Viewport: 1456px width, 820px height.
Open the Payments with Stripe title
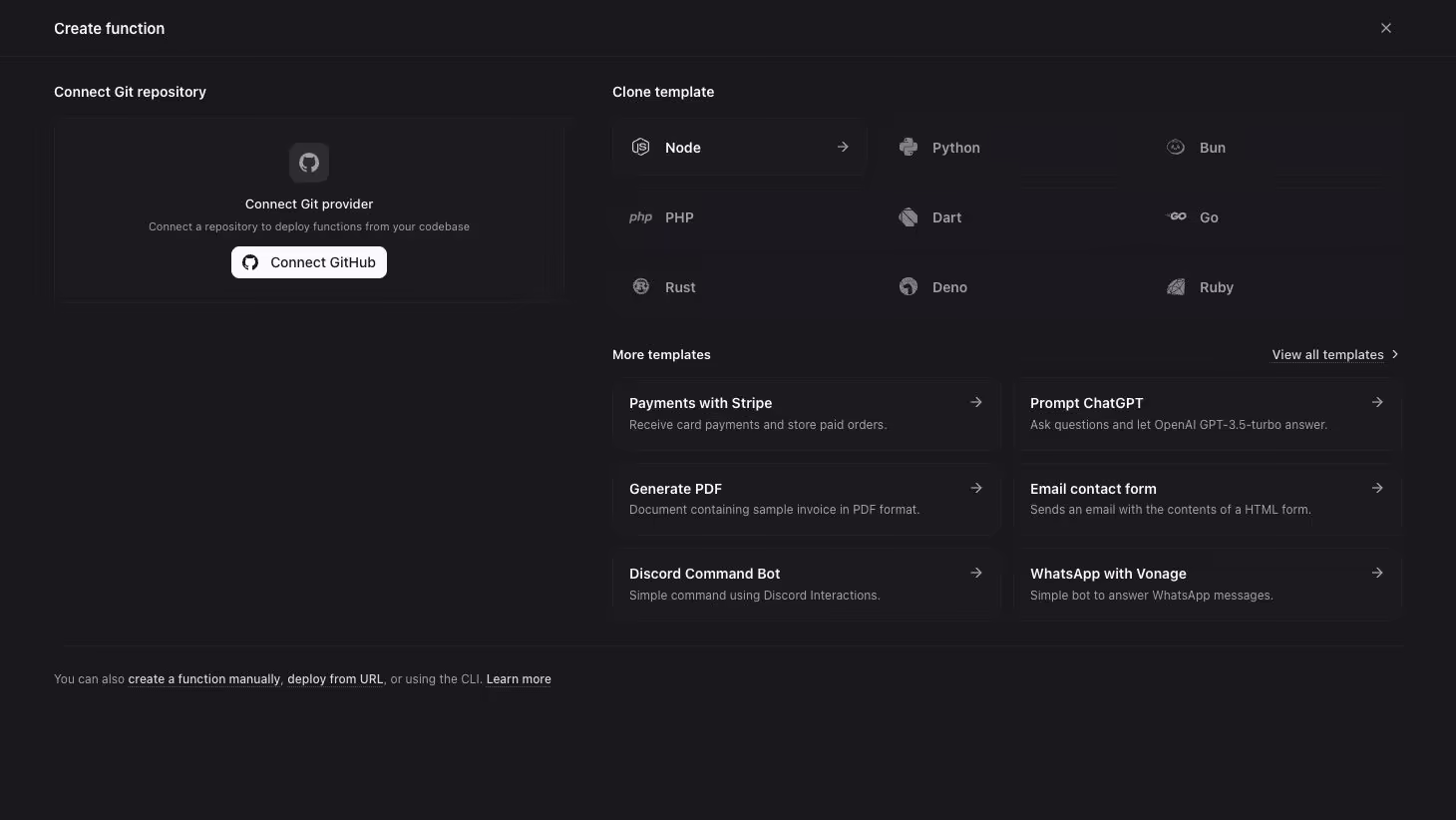(700, 403)
